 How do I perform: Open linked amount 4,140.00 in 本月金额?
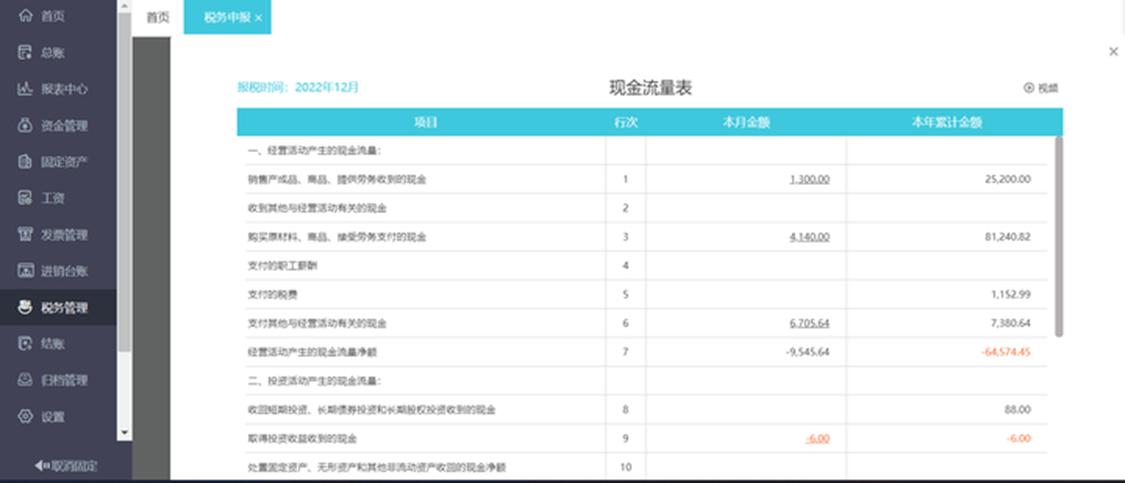click(x=809, y=236)
